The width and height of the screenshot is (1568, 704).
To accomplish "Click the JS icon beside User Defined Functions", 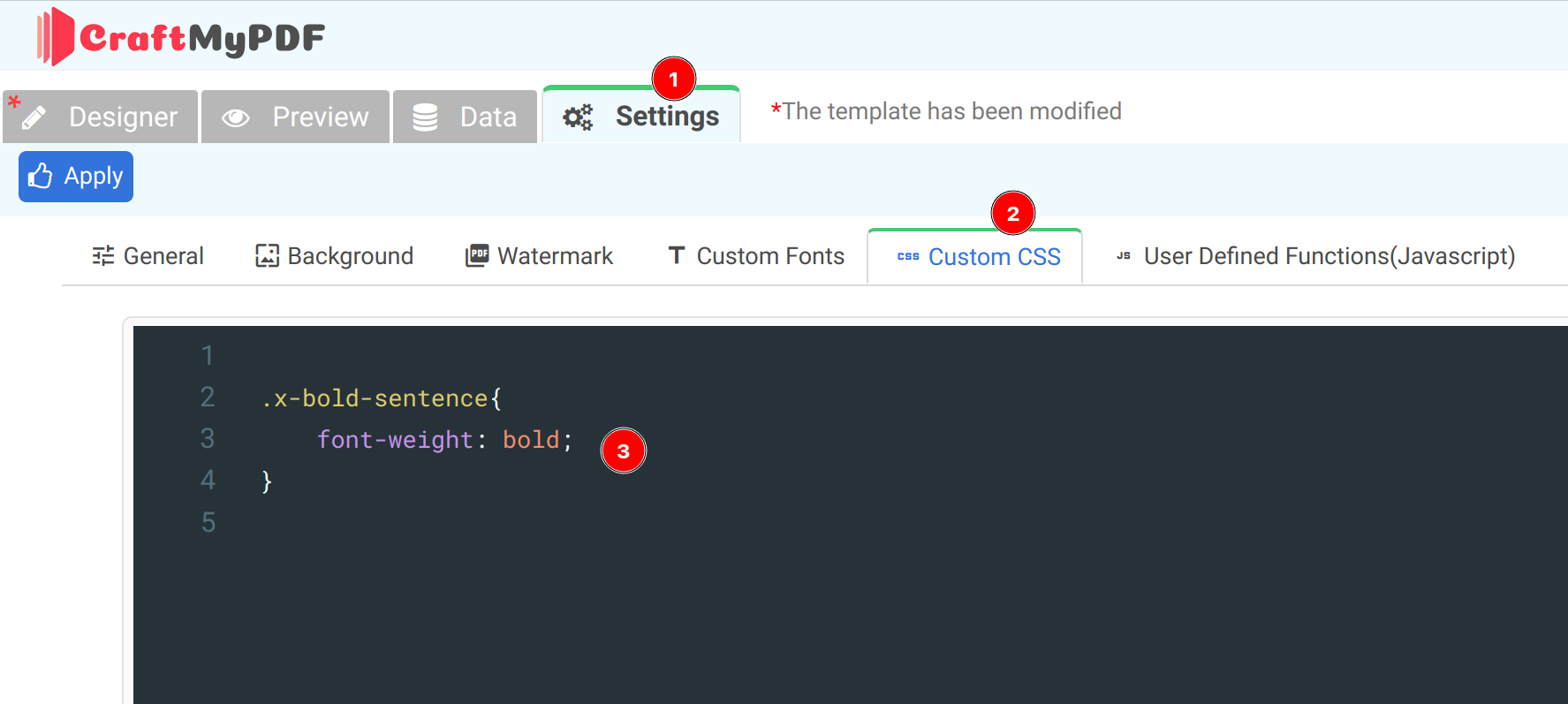I will (x=1124, y=256).
